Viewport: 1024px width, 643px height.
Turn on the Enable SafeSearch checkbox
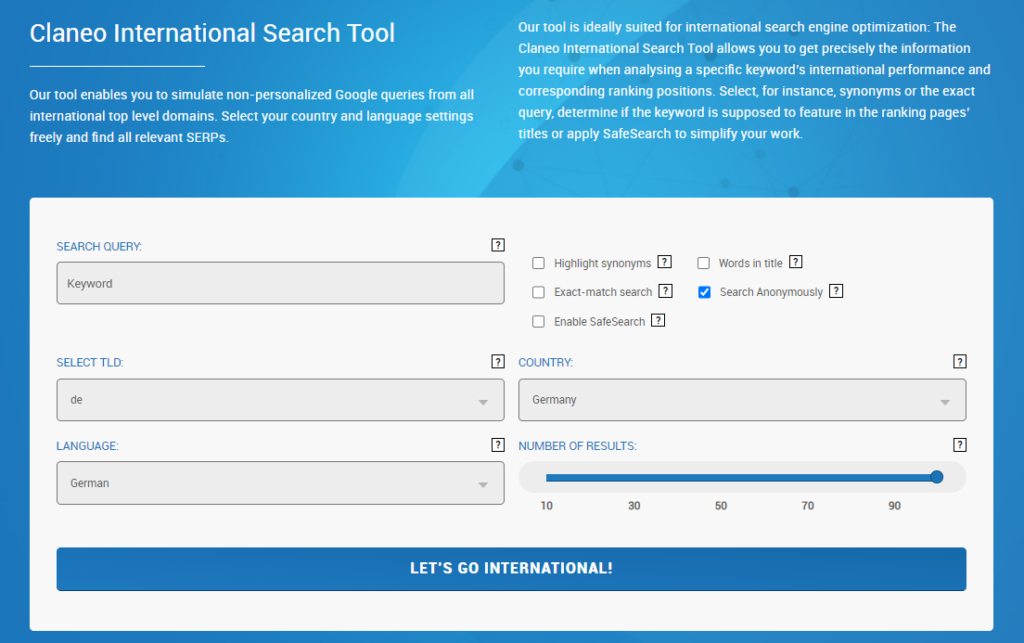(538, 321)
